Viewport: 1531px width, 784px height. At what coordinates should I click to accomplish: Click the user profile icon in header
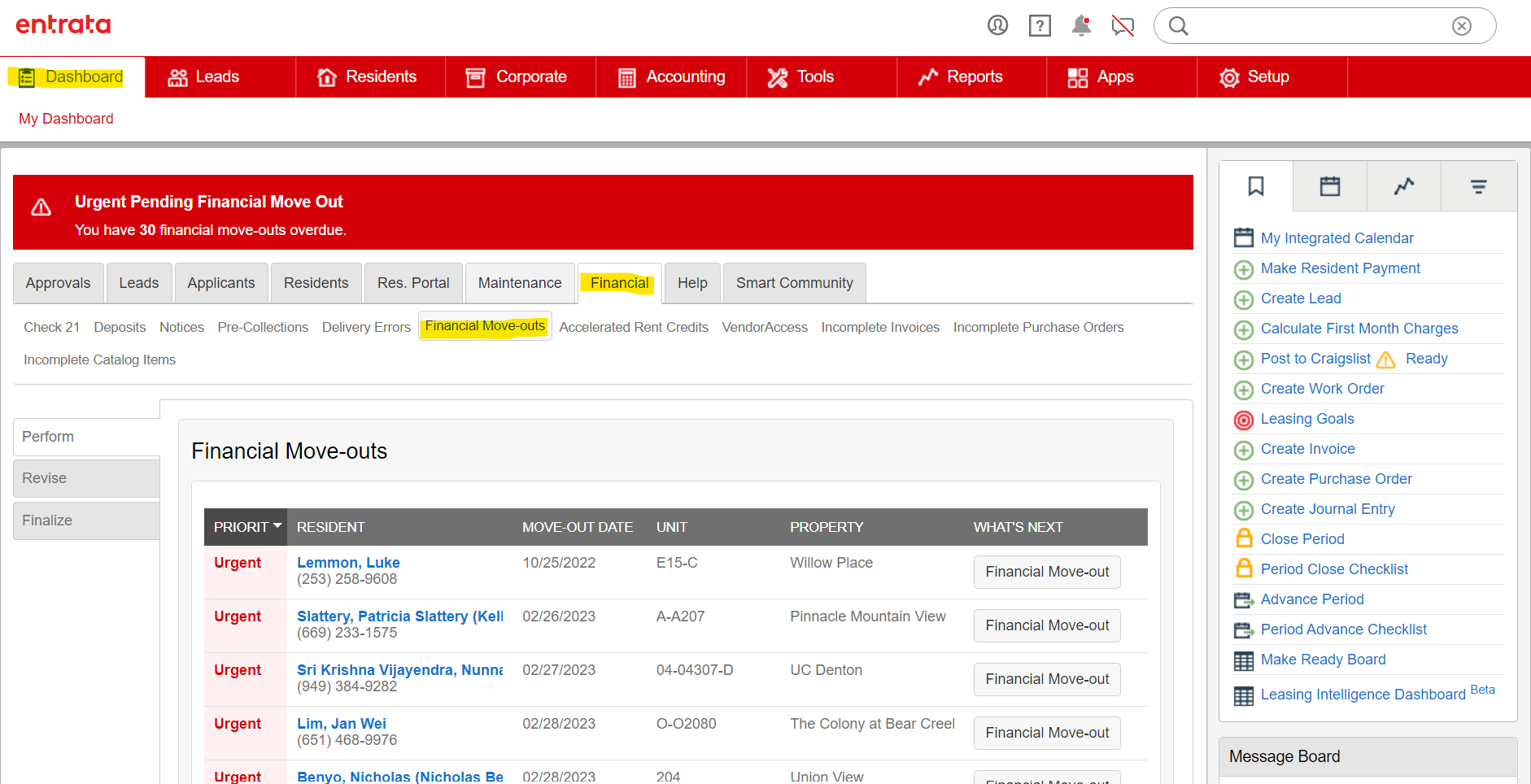click(997, 26)
